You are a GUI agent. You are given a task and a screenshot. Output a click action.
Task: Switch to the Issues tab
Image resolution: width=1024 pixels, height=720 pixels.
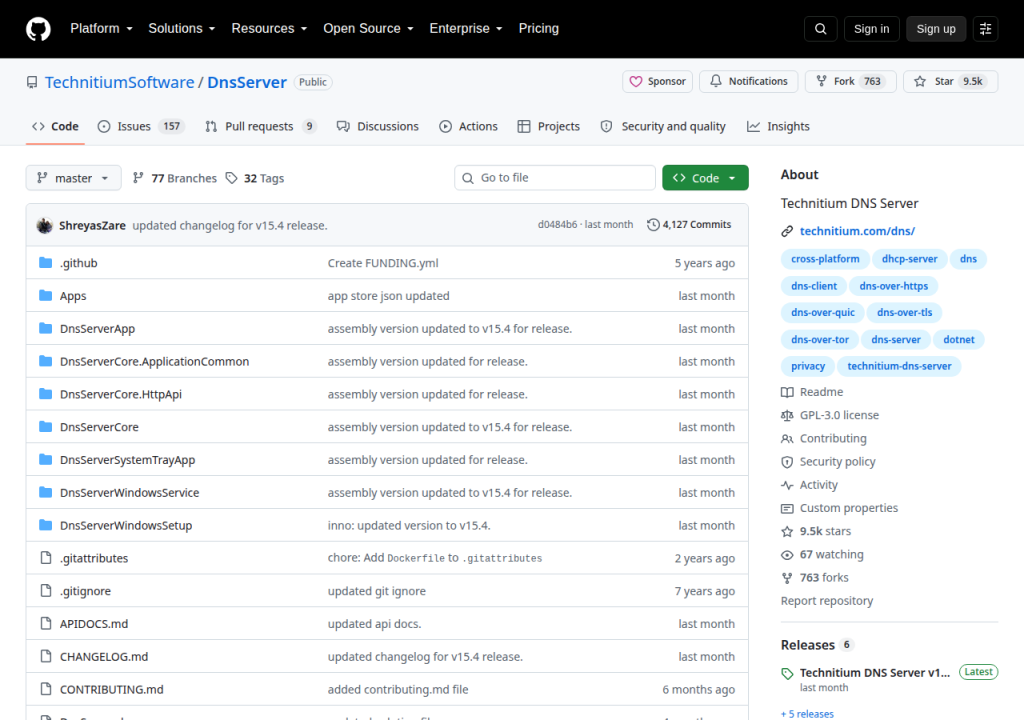(141, 126)
